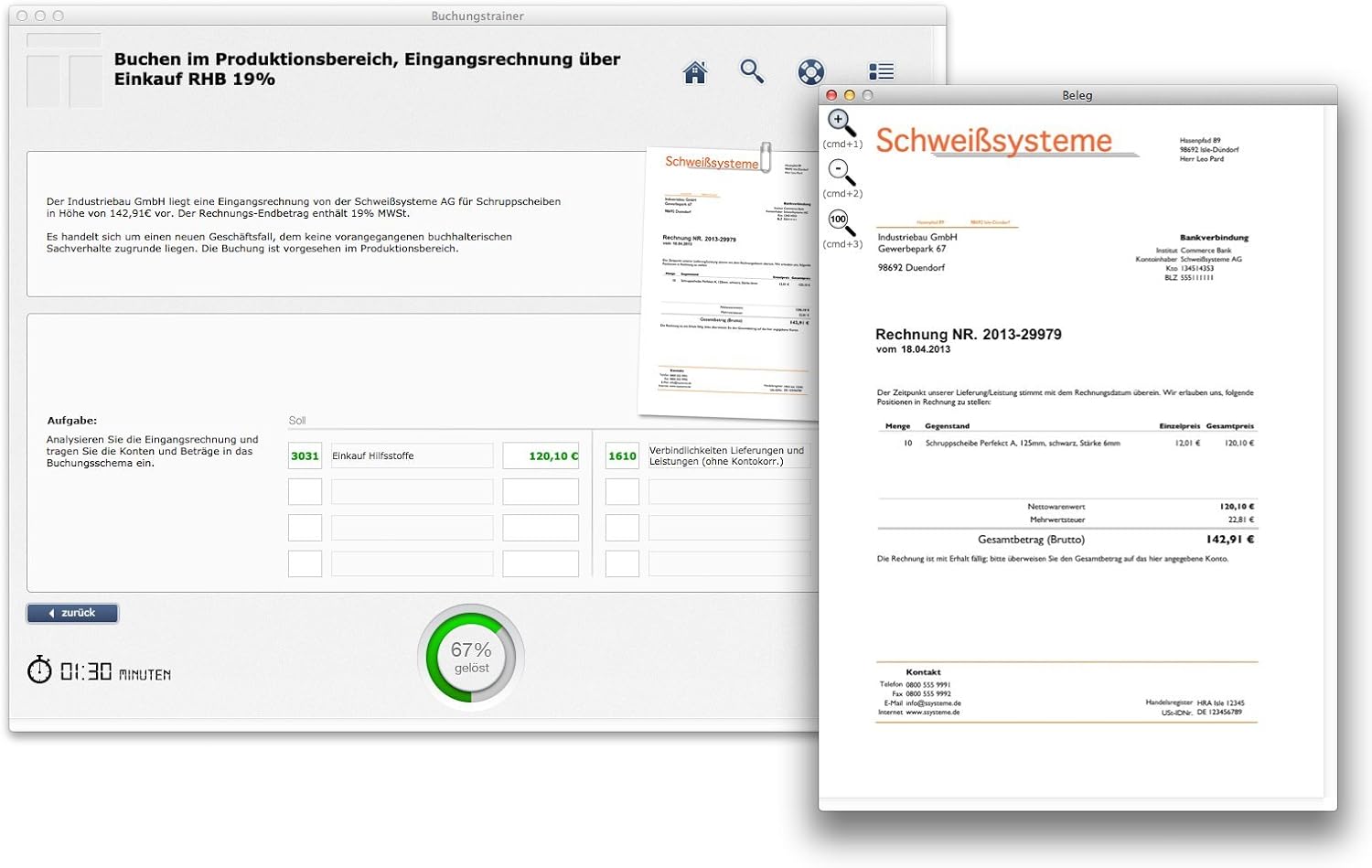
Task: Zoom into the Beleg with the plus magnifier
Action: (x=838, y=120)
